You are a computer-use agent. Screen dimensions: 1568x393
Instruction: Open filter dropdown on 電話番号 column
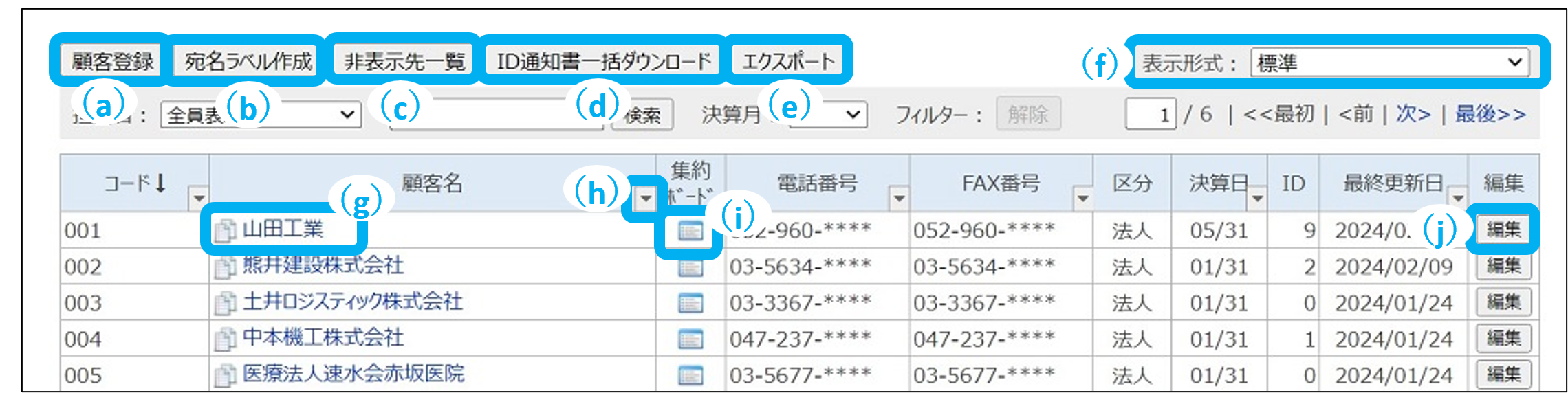(x=898, y=199)
